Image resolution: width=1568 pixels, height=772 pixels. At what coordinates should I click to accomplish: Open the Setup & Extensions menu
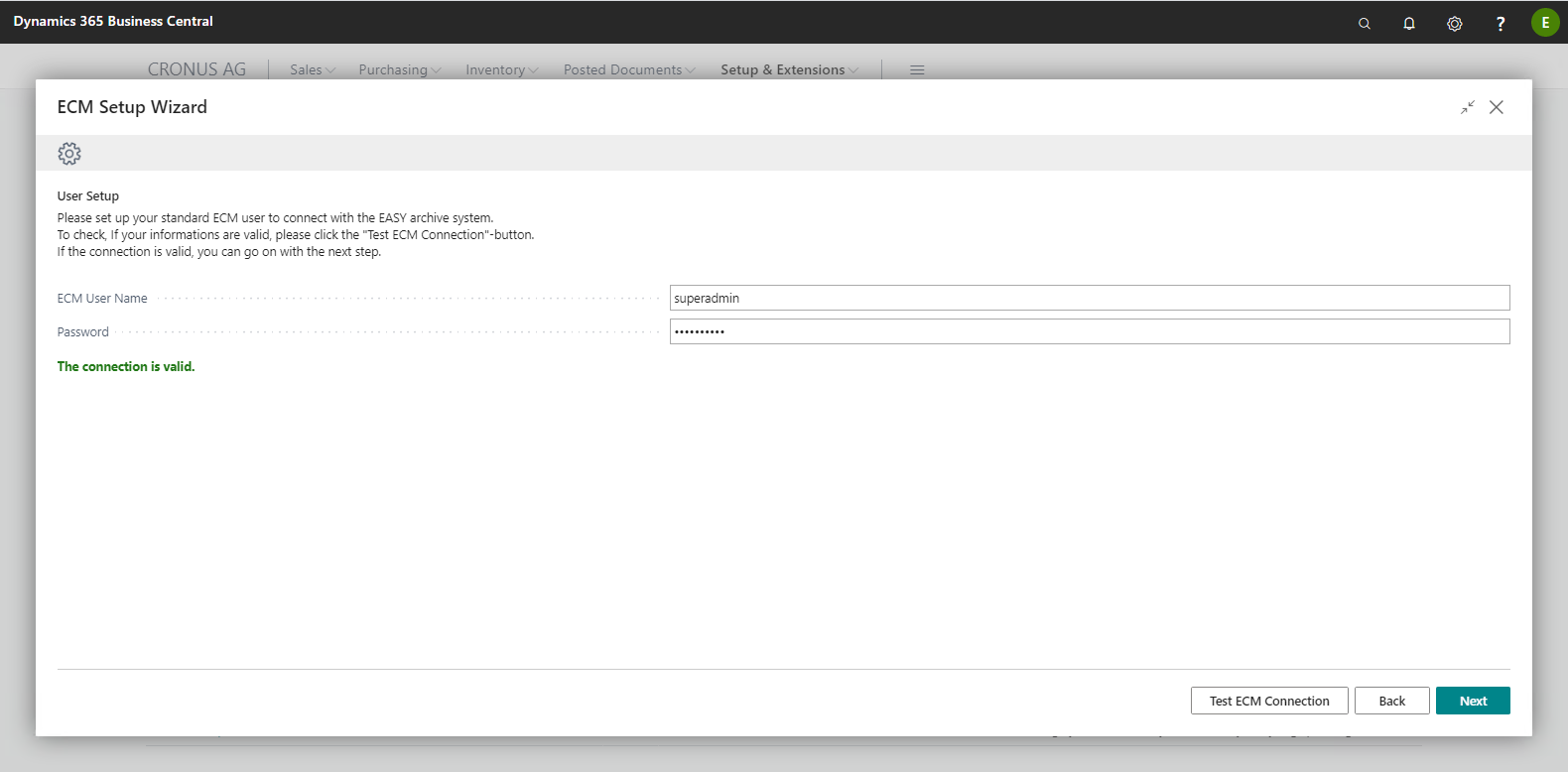click(x=789, y=69)
